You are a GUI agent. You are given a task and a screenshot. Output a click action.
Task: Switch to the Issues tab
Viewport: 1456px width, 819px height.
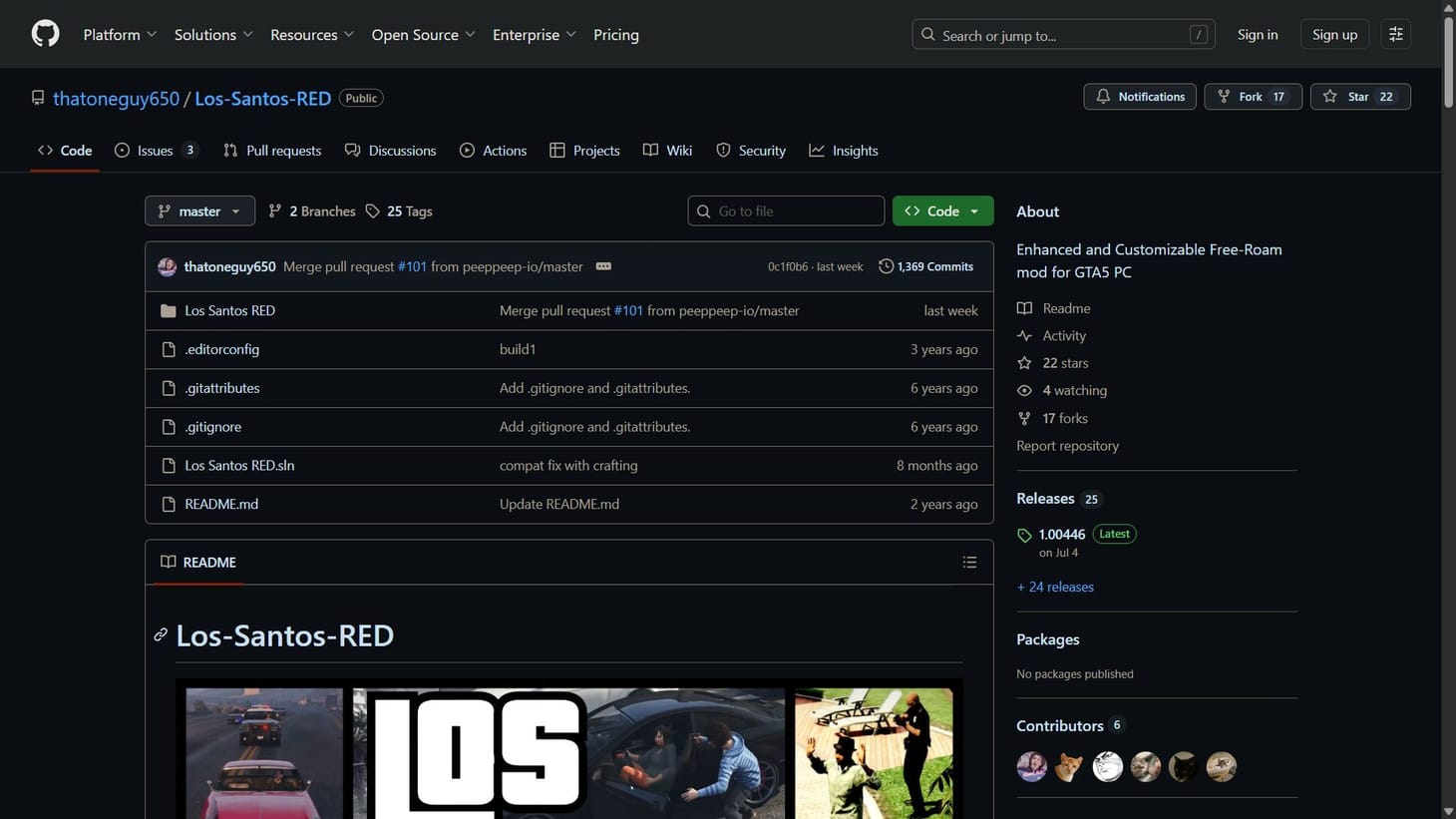(155, 150)
